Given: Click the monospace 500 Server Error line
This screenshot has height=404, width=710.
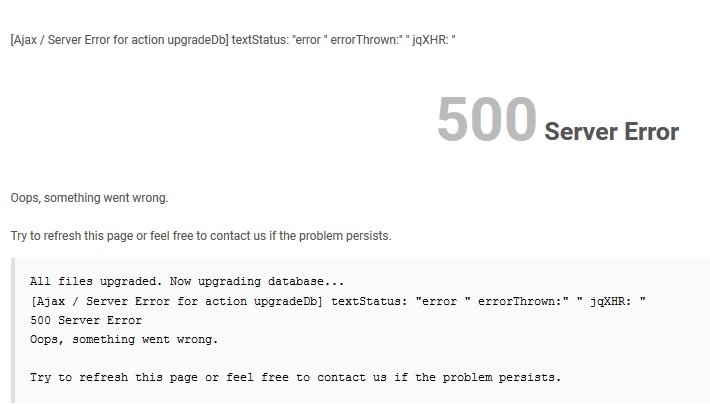Looking at the screenshot, I should pyautogui.click(x=86, y=320).
